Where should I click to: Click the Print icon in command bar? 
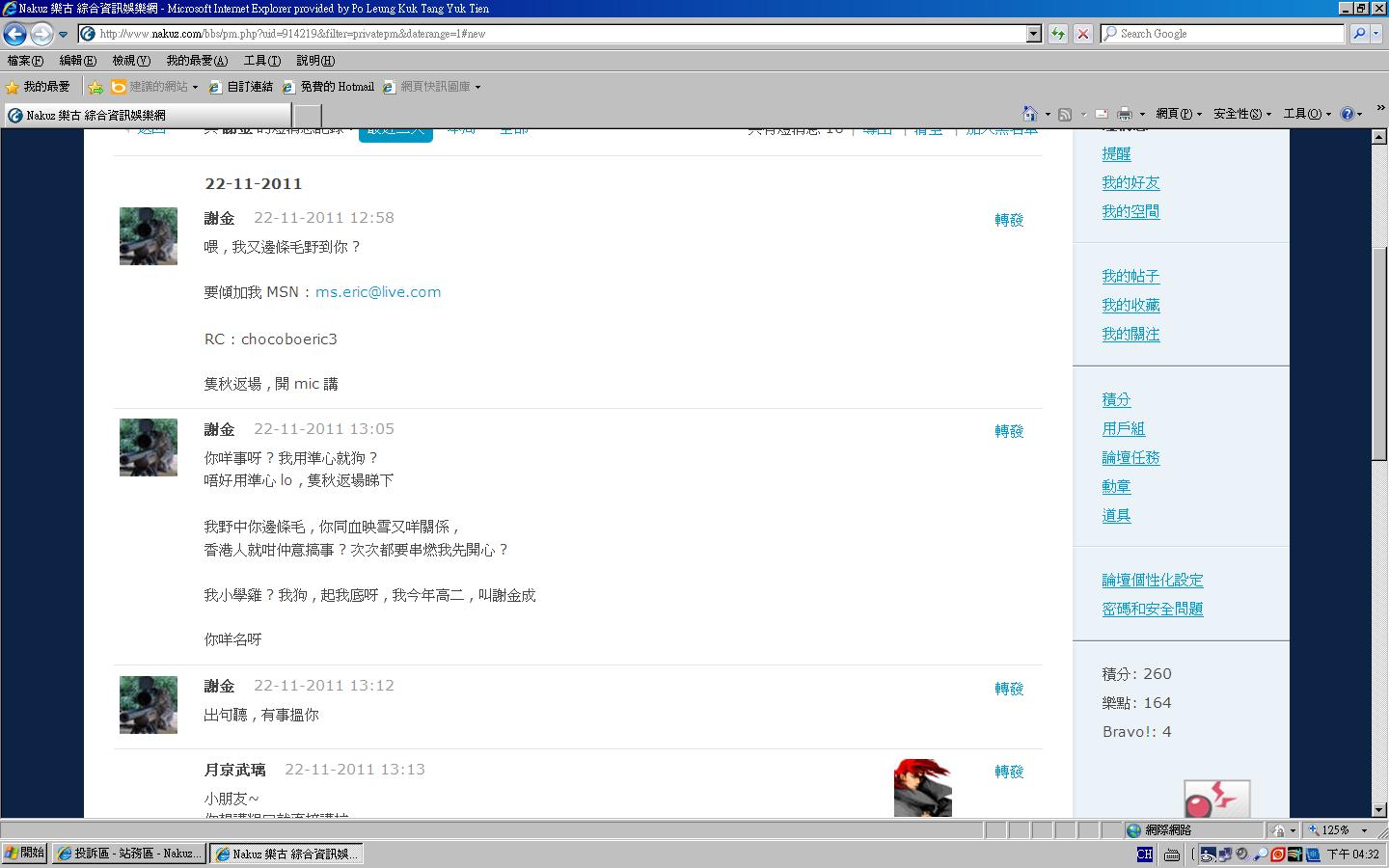tap(1124, 114)
